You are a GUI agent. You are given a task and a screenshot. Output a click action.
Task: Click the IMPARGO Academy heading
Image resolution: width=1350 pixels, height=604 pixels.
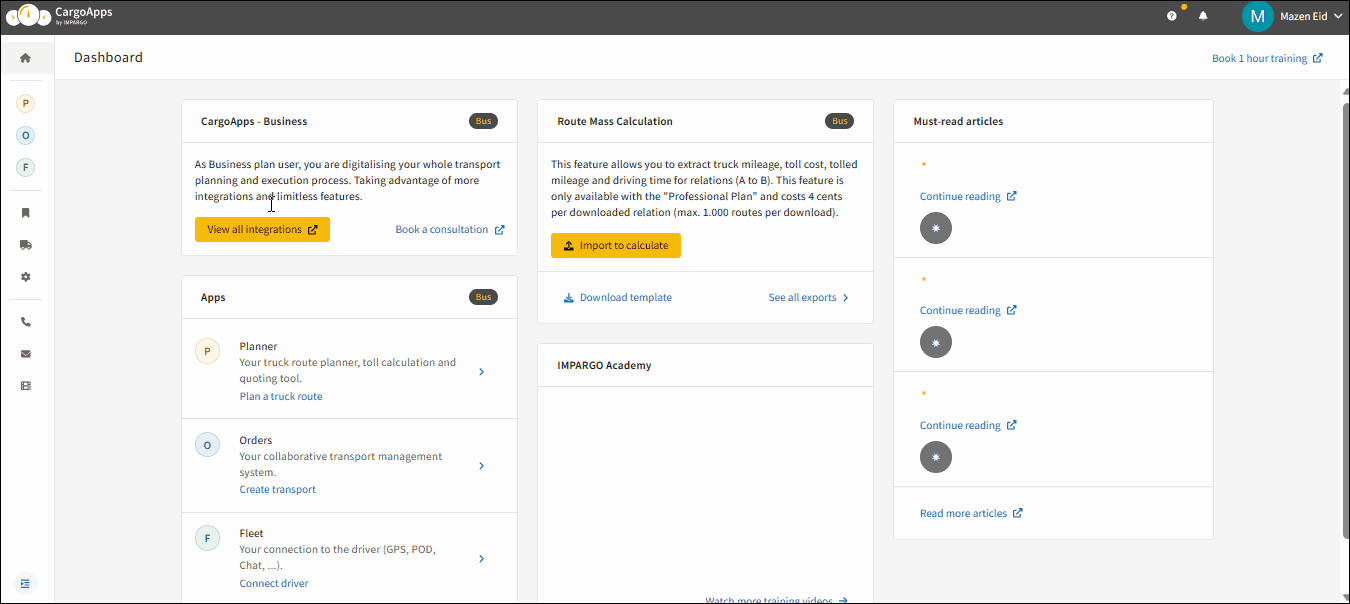(x=604, y=365)
